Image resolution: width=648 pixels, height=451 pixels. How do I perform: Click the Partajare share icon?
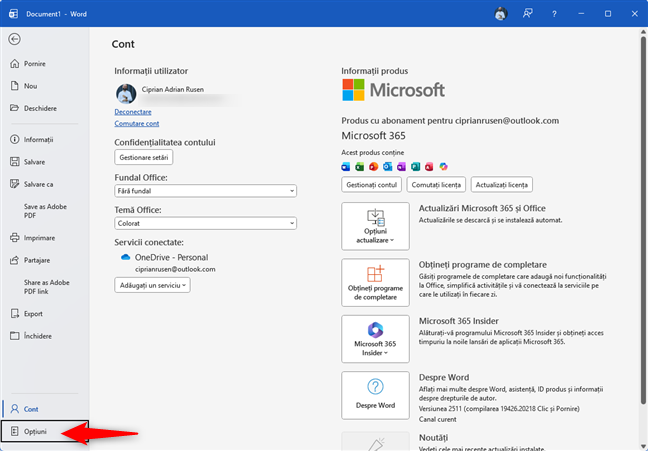14,260
